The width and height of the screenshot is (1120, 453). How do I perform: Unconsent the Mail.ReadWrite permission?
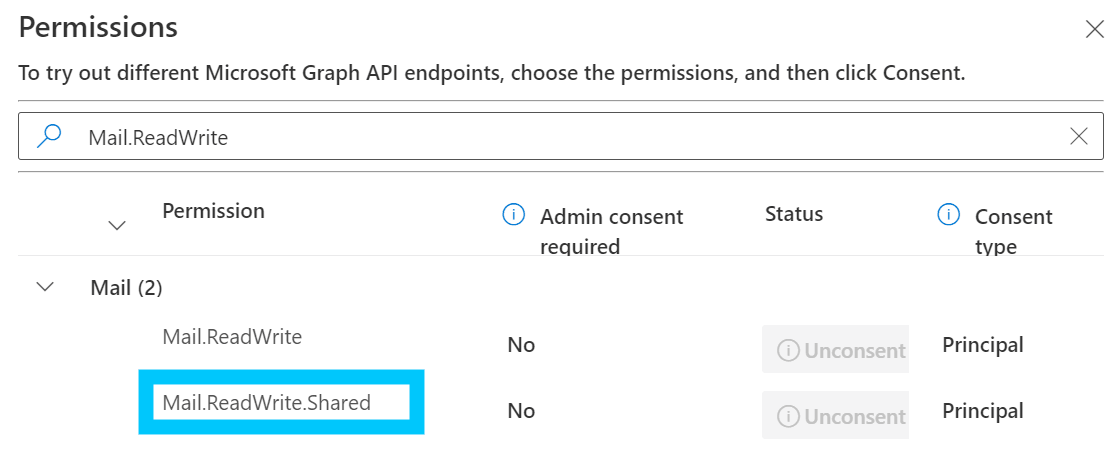coord(835,350)
